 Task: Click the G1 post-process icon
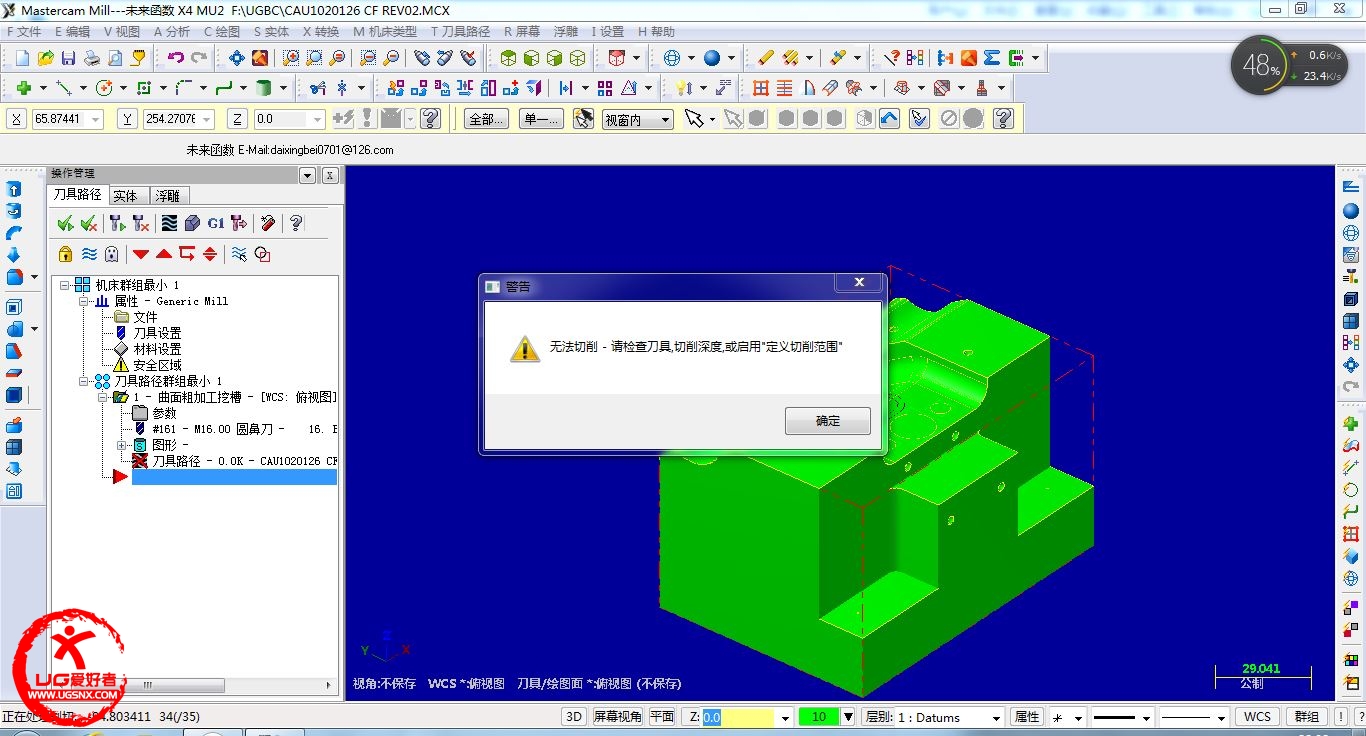(x=215, y=223)
